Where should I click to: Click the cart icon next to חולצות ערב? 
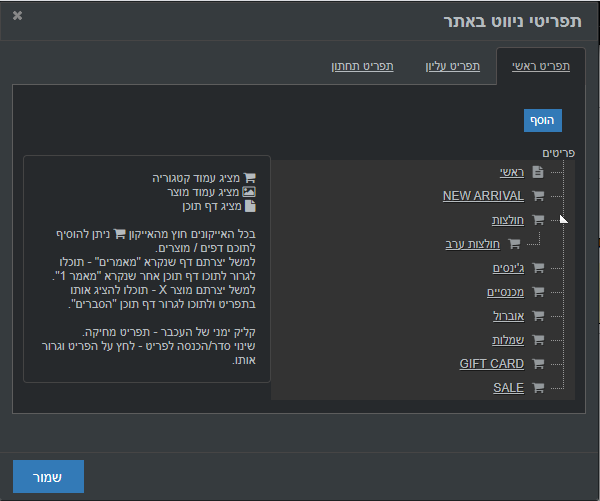pyautogui.click(x=514, y=244)
